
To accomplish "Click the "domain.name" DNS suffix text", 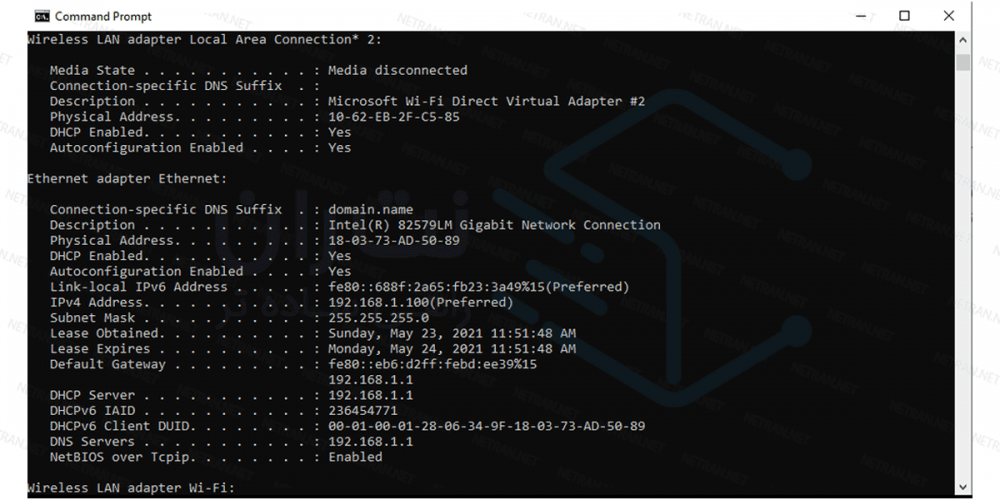I will (x=370, y=209).
